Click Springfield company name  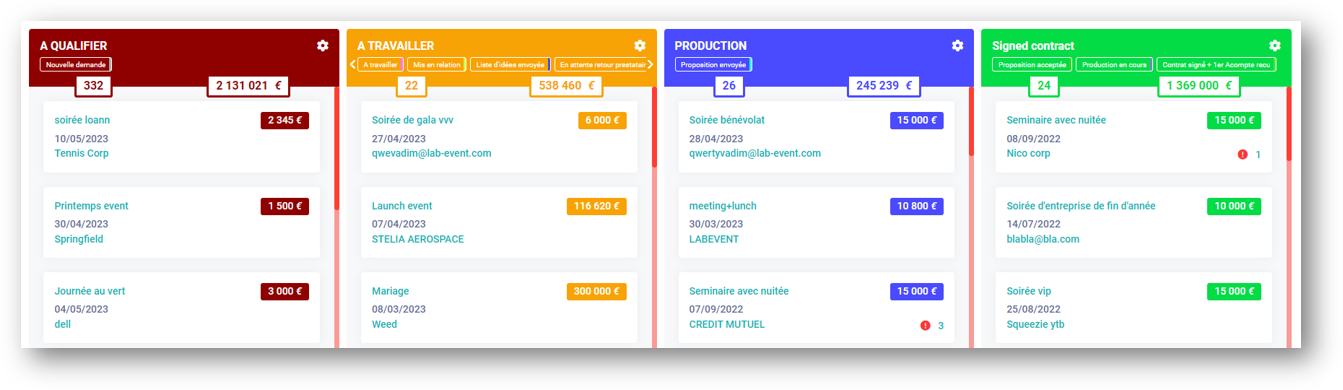click(79, 240)
